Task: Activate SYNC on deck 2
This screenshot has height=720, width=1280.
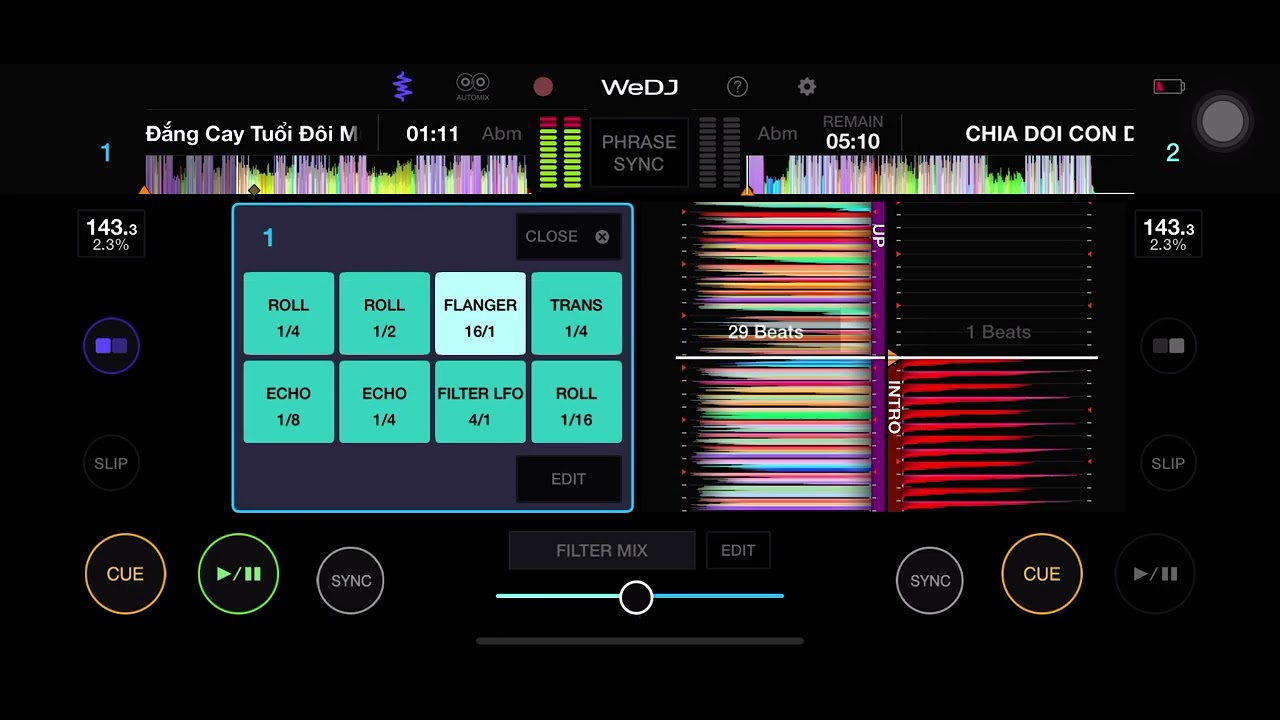Action: pos(930,580)
